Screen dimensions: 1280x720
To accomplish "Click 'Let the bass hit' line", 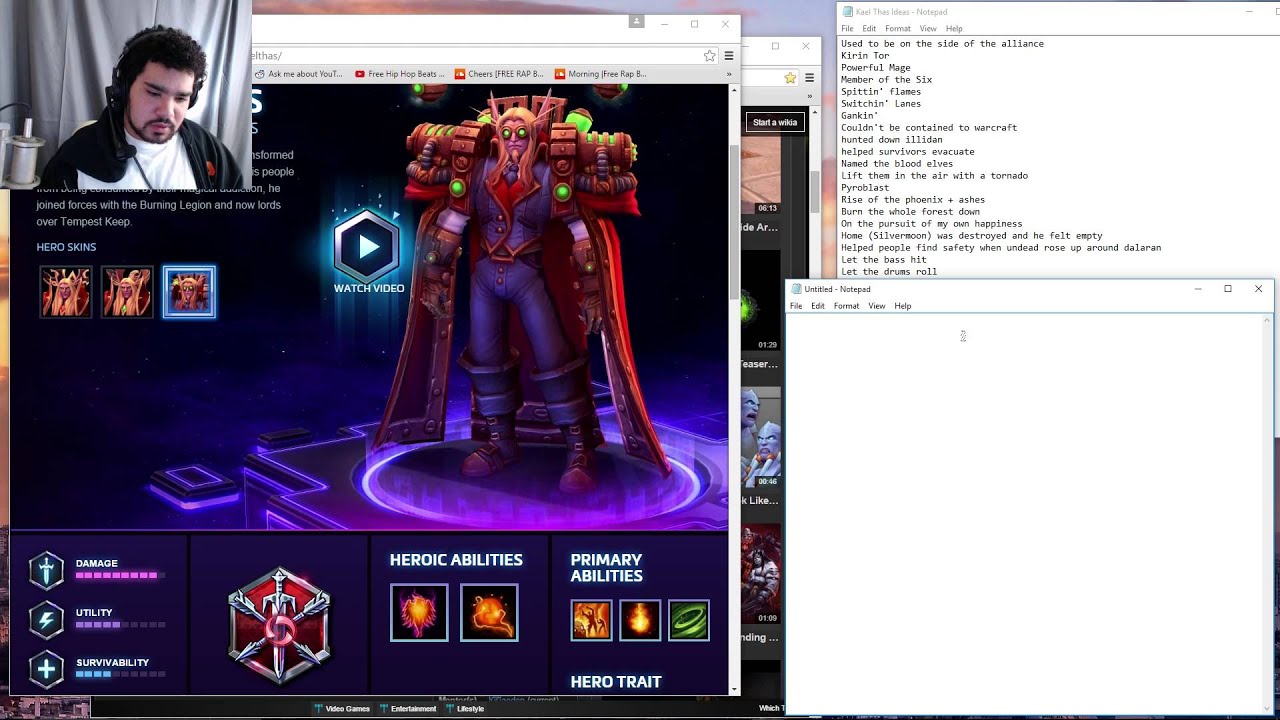I will pos(883,260).
